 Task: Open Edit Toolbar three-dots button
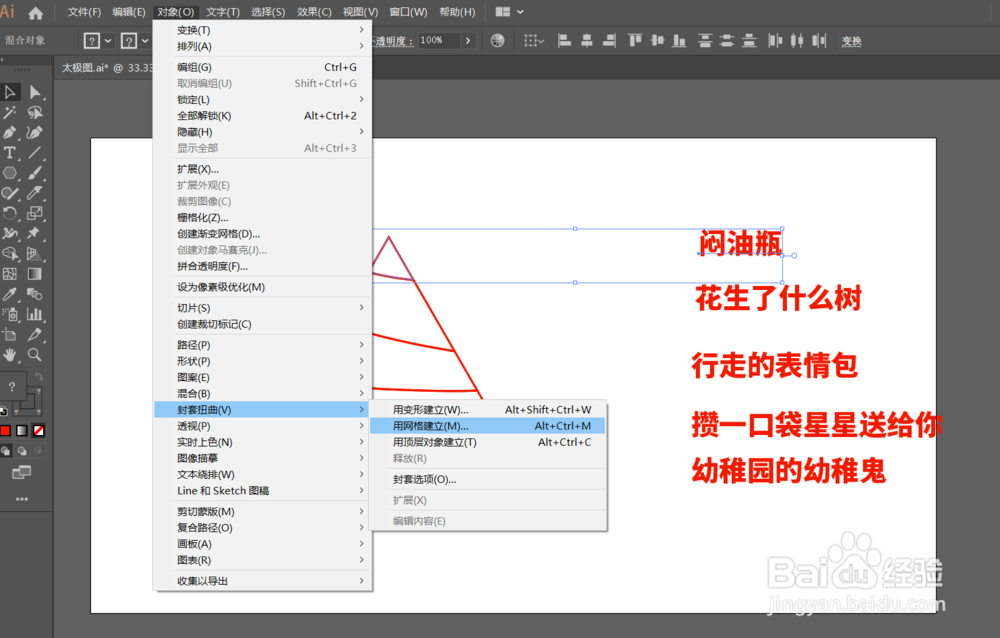pyautogui.click(x=22, y=499)
